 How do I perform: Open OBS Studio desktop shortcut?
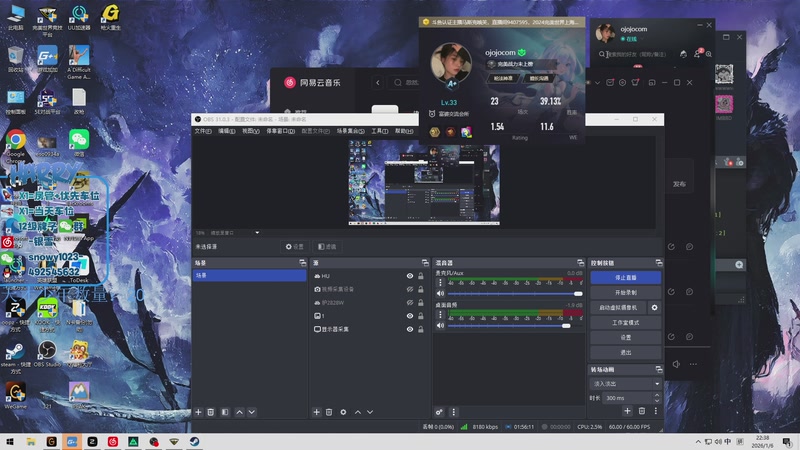click(x=47, y=354)
